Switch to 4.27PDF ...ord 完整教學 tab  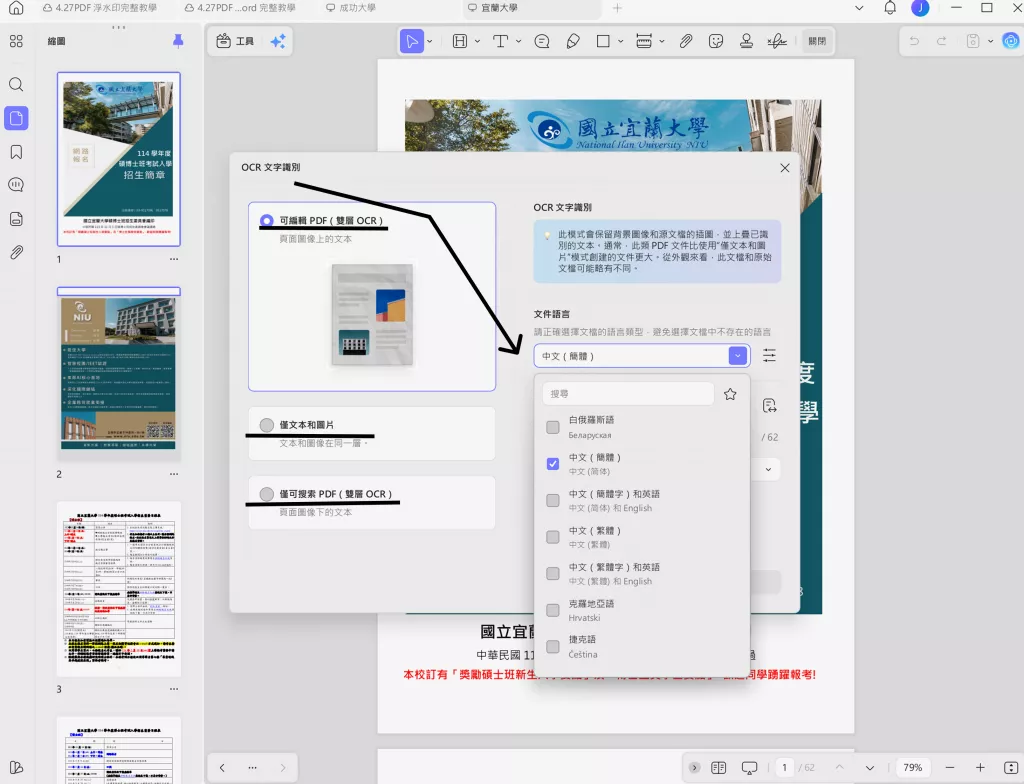click(x=240, y=8)
